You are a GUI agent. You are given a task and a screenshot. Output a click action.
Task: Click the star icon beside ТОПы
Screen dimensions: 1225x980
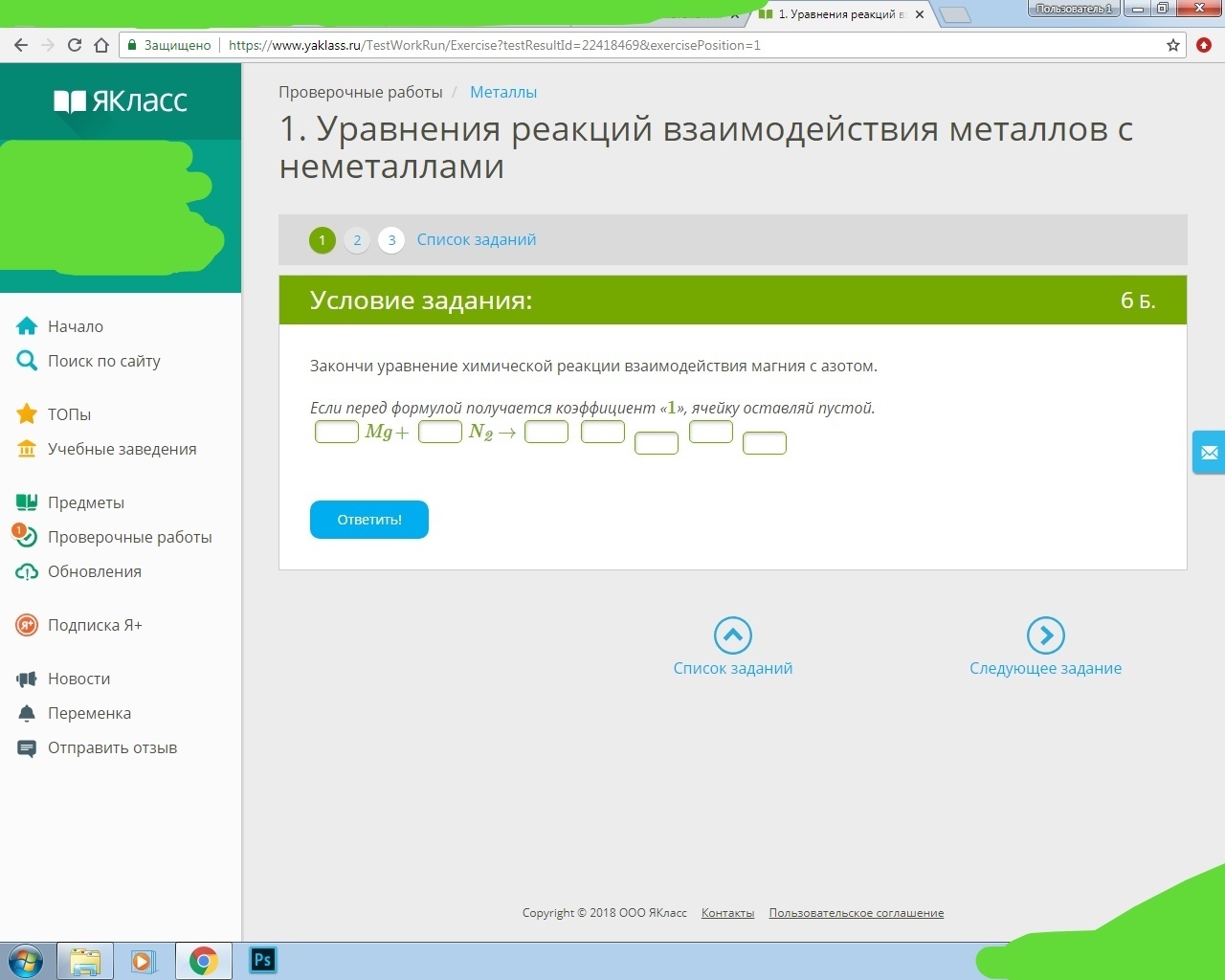pyautogui.click(x=27, y=414)
